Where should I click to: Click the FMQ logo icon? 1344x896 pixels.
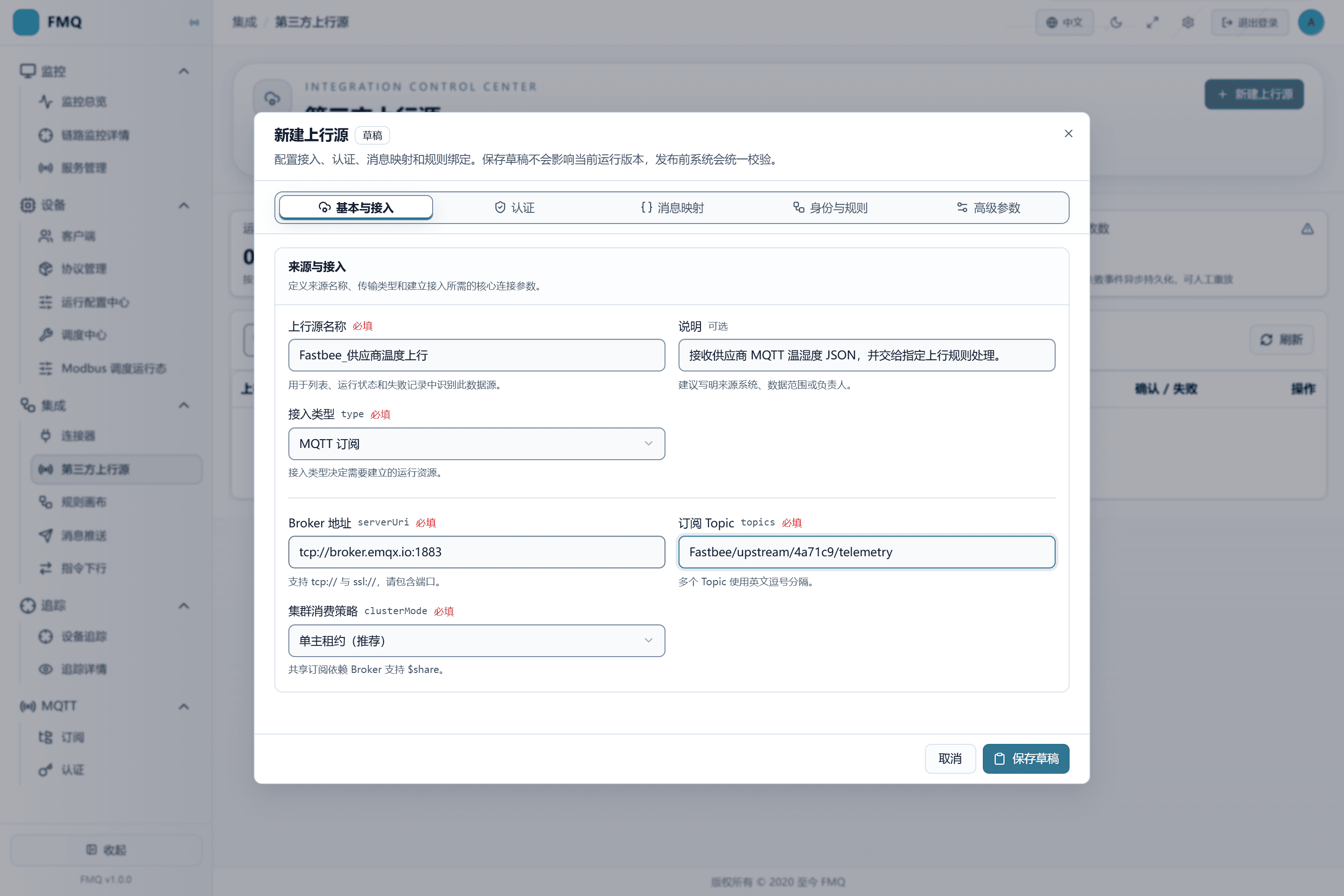26,22
